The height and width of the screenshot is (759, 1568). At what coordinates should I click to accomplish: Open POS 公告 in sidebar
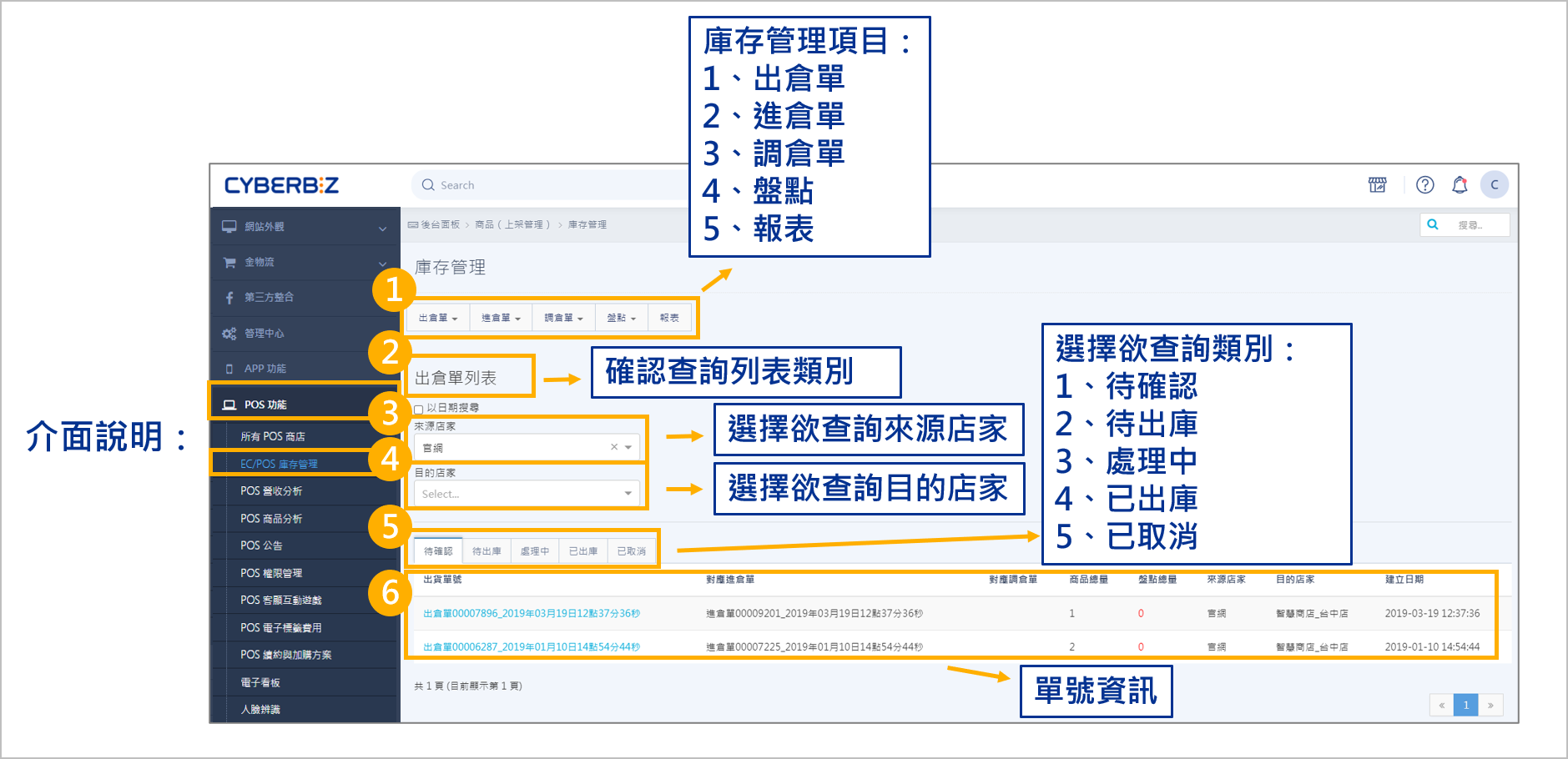pos(261,545)
